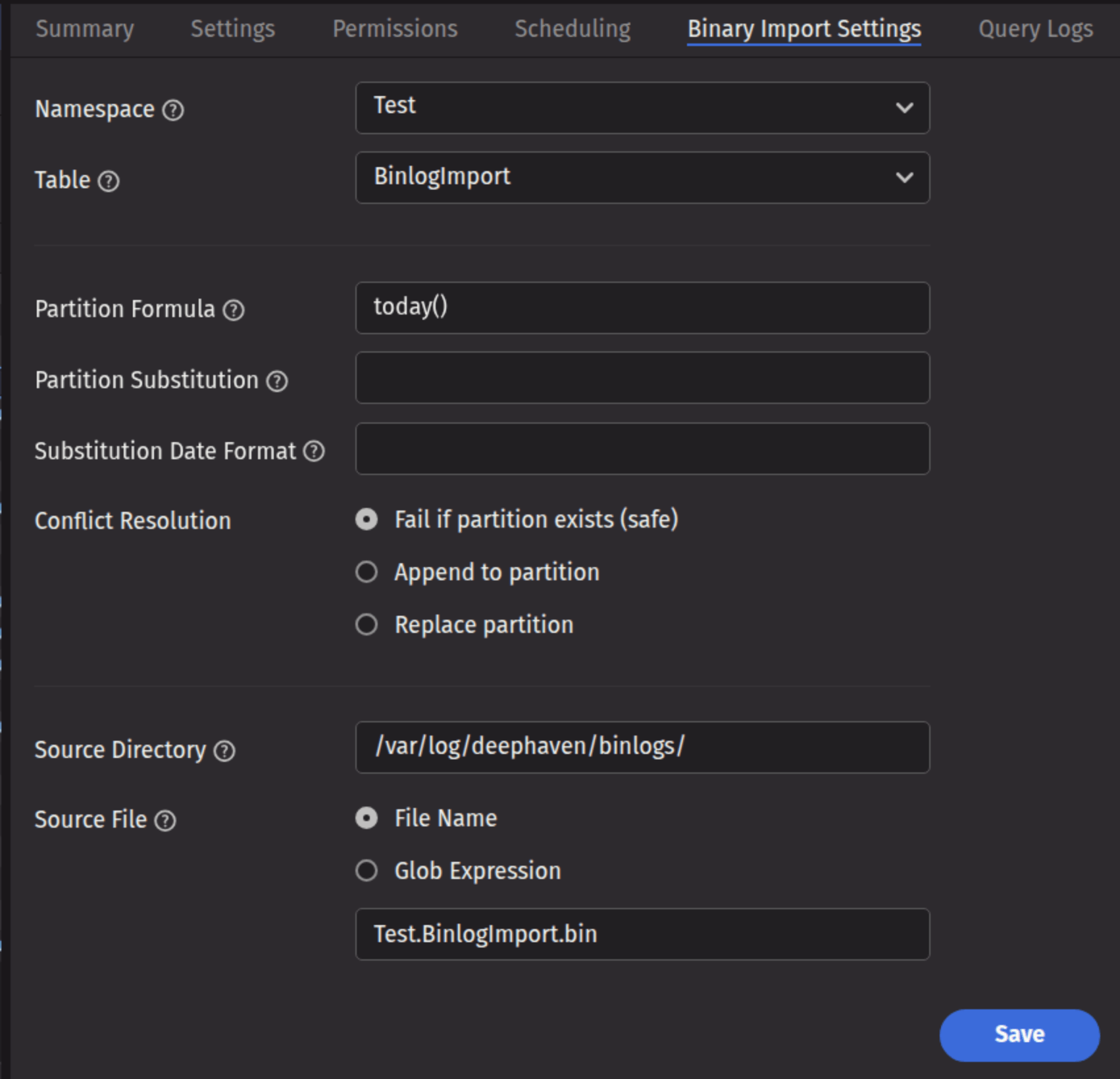Click the Partition Formula input field
The height and width of the screenshot is (1079, 1120).
tap(642, 308)
